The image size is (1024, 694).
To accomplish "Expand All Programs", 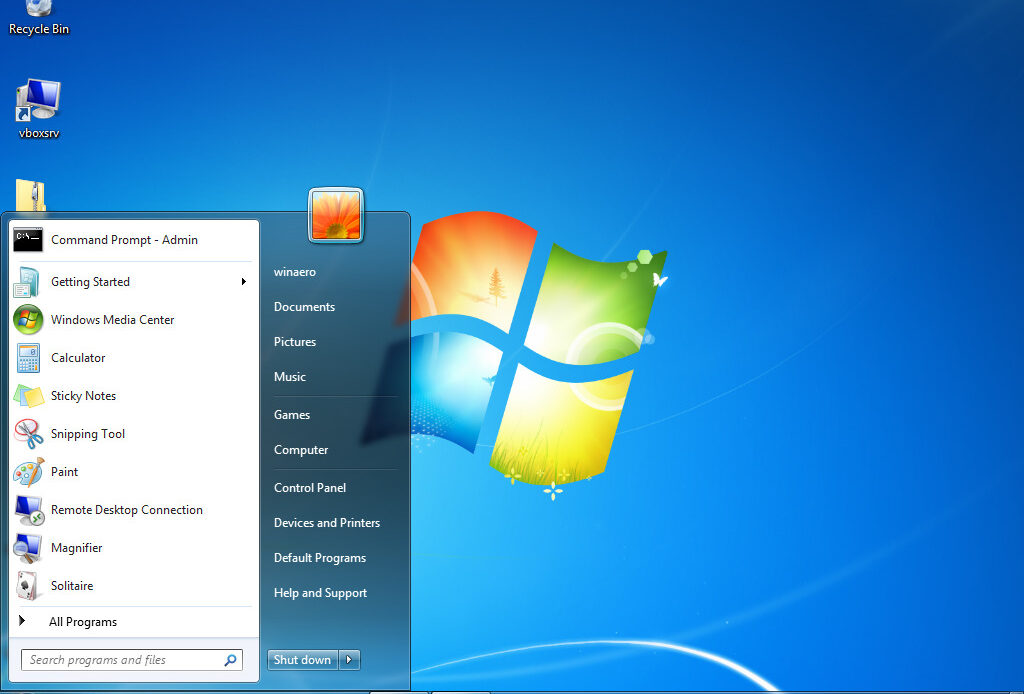I will pyautogui.click(x=83, y=622).
